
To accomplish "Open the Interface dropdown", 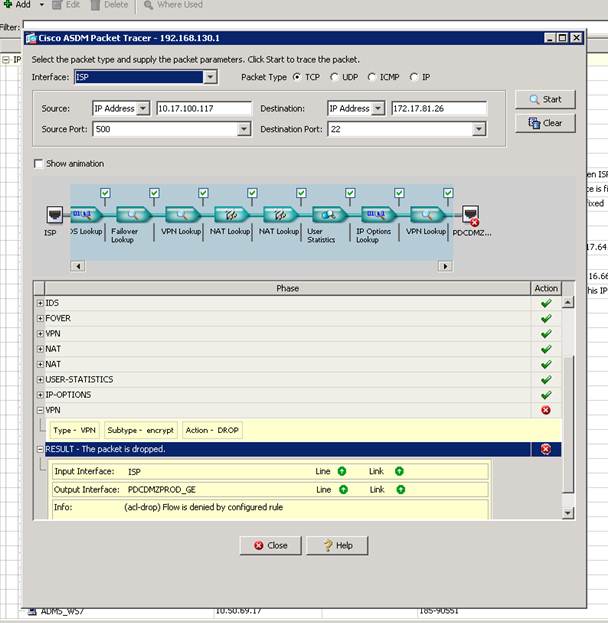I will pos(210,77).
